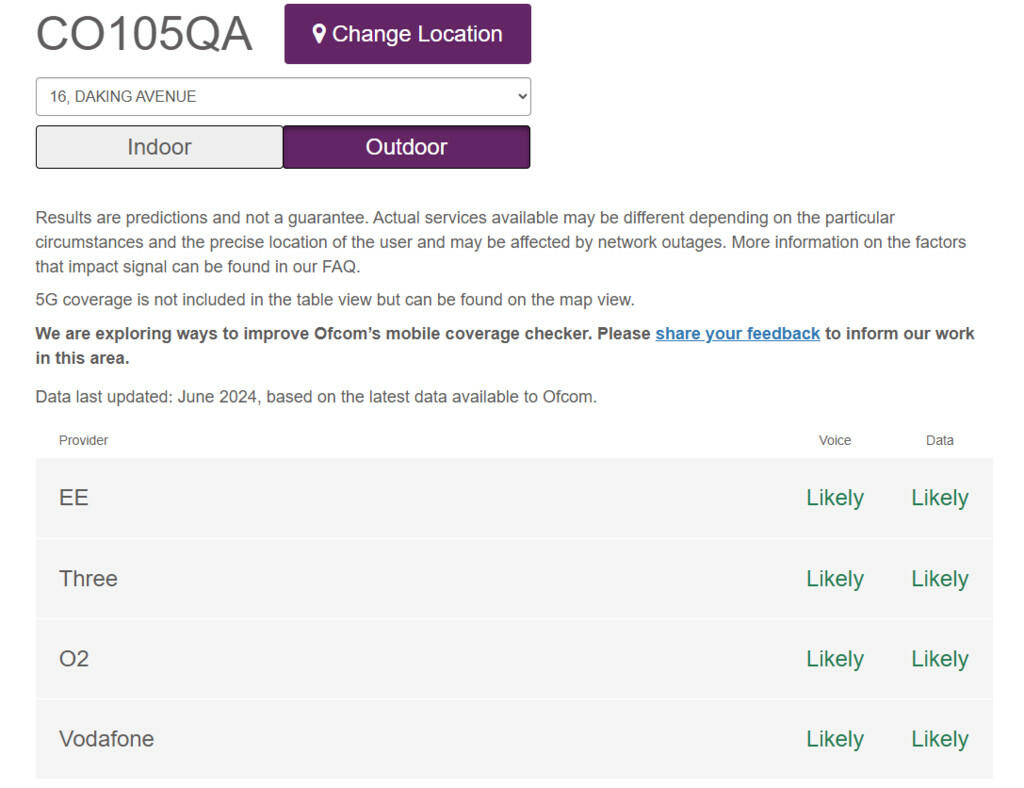The height and width of the screenshot is (788, 1024).
Task: Select the Outdoor coverage toggle
Action: click(x=406, y=147)
